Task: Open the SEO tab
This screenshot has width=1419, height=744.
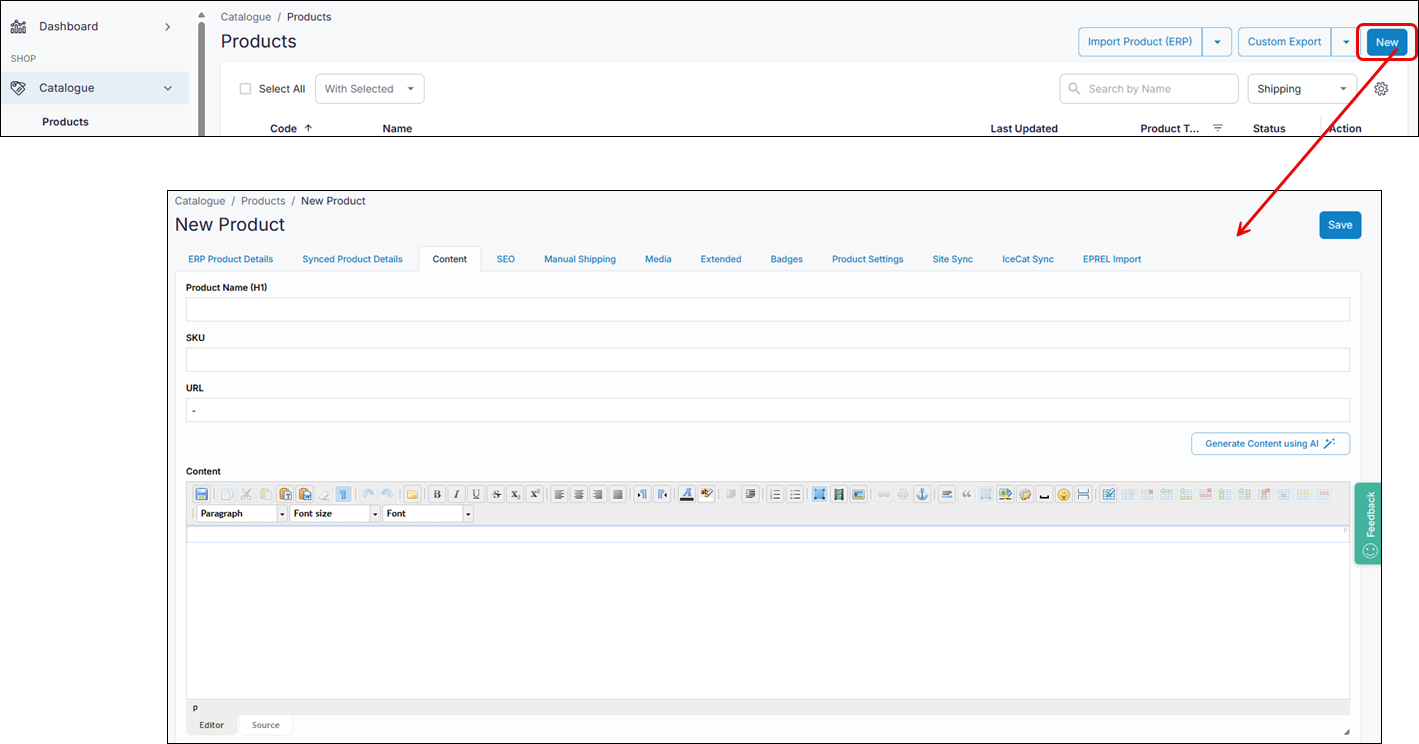Action: click(506, 259)
